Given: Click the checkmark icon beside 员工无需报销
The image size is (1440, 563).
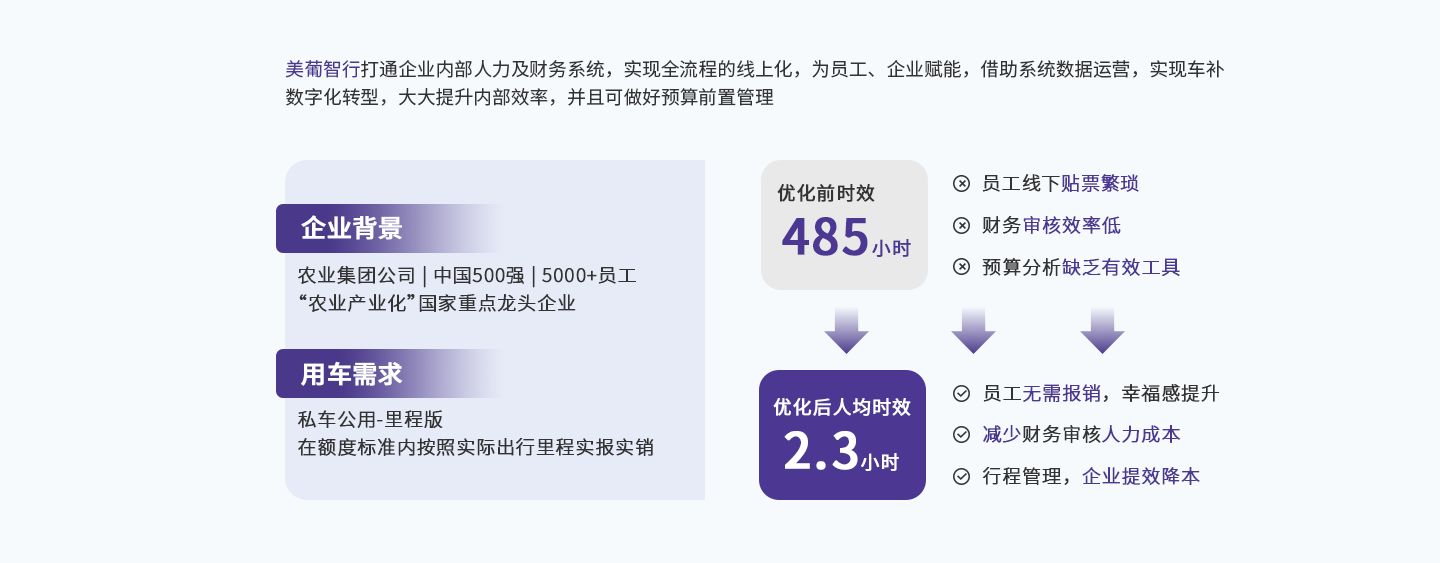Looking at the screenshot, I should coord(961,393).
